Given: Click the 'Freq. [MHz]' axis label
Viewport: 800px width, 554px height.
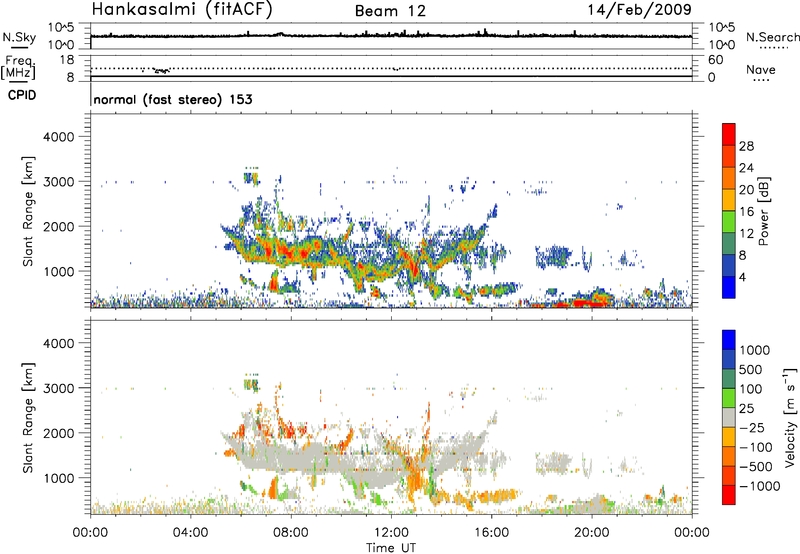Looking at the screenshot, I should coord(18,68).
